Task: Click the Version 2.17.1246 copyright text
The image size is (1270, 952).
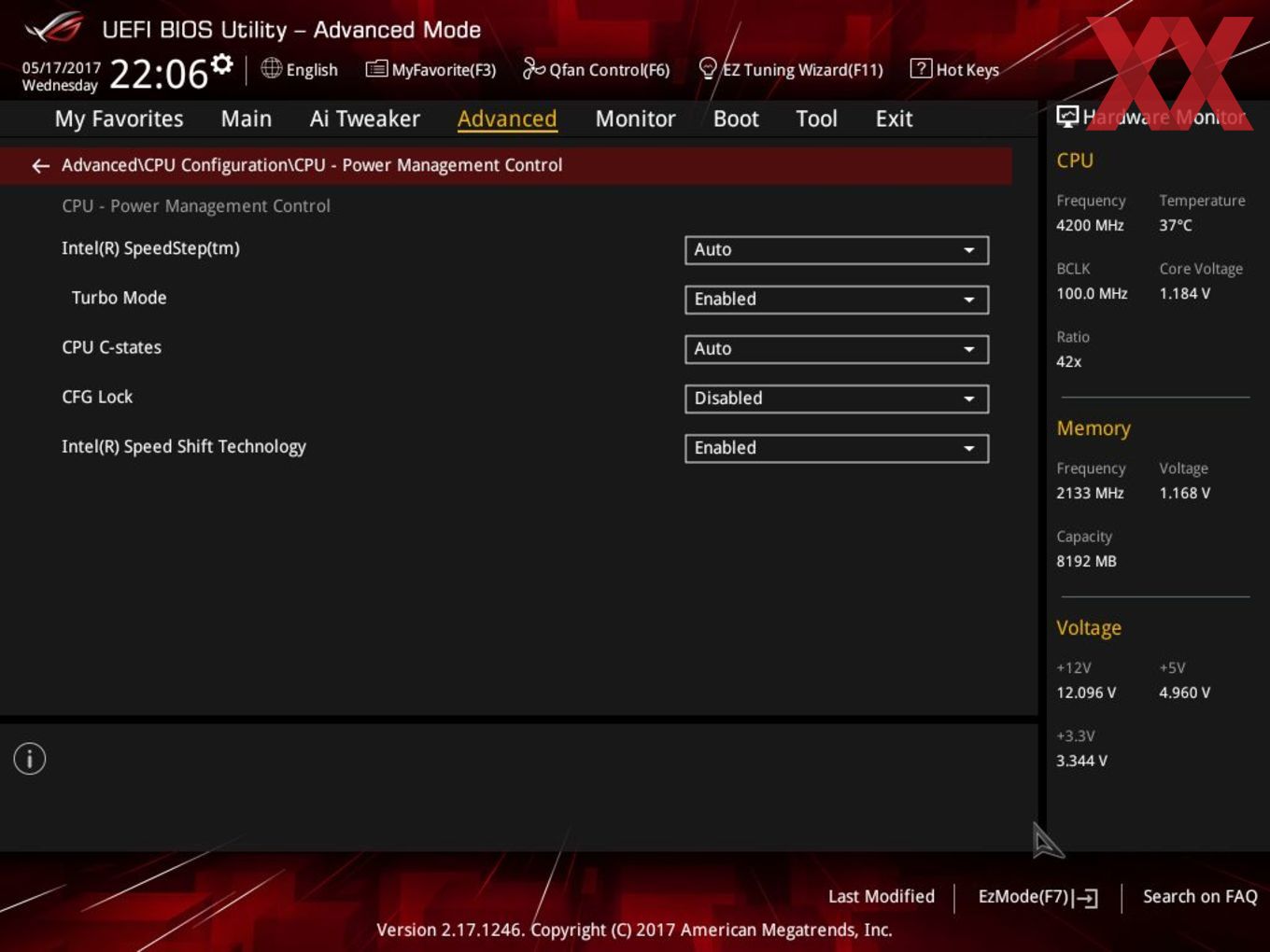Action: (x=634, y=930)
